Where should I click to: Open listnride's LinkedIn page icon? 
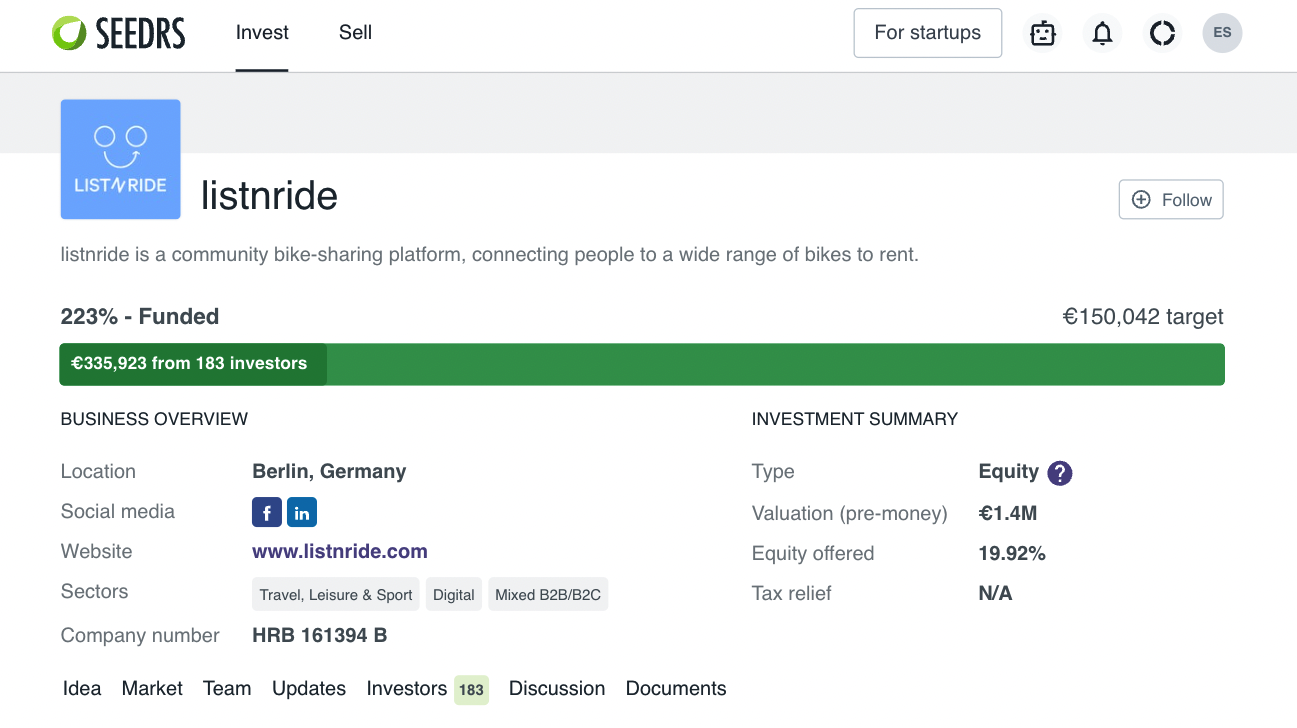point(302,513)
